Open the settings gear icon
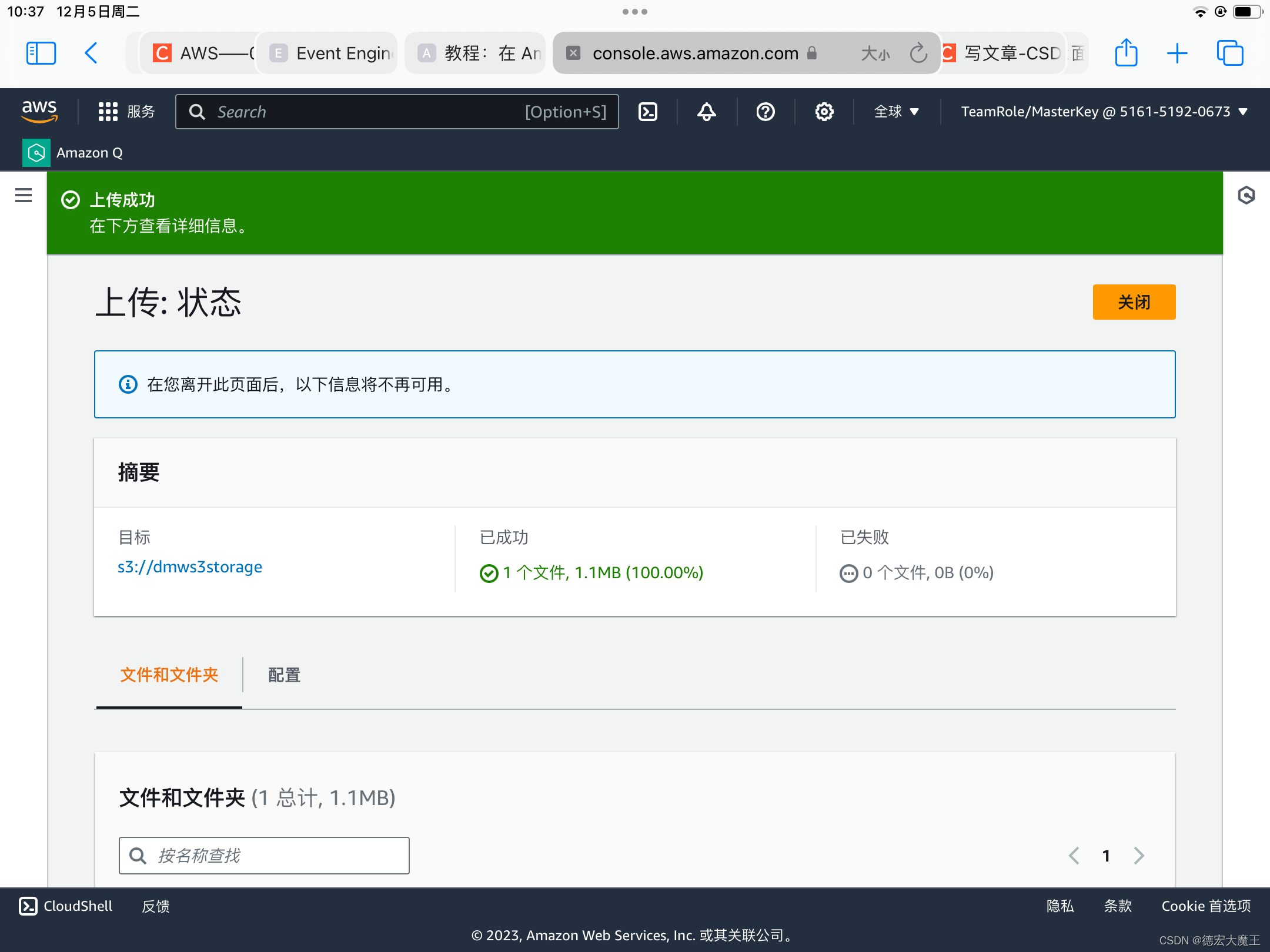The height and width of the screenshot is (952, 1270). [x=824, y=112]
